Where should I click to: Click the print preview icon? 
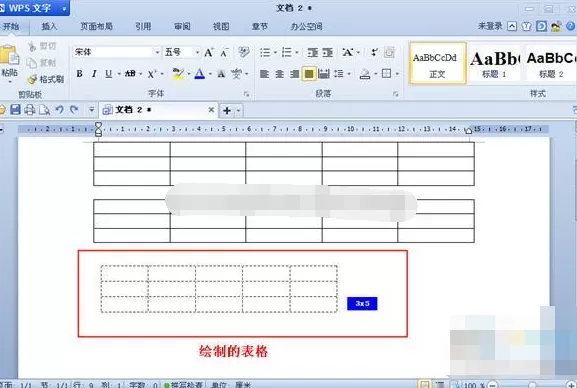tap(45, 110)
